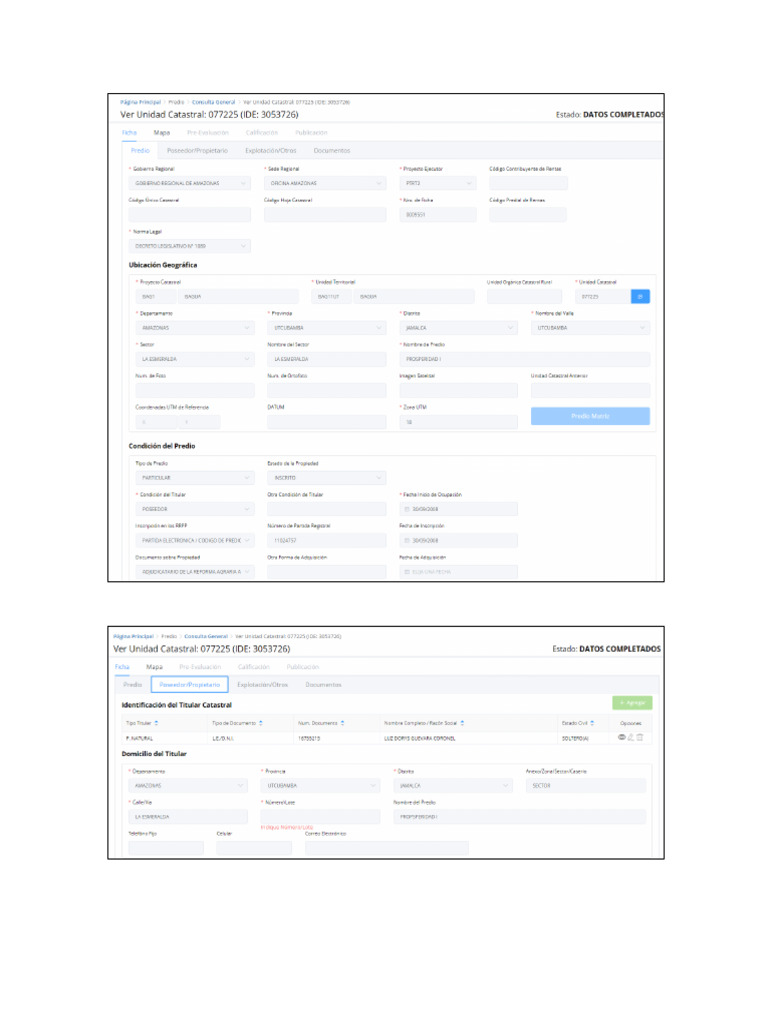Viewport: 768px width, 1024px height.
Task: Open Proyecto Ejecutor dropdown
Action: (x=438, y=184)
